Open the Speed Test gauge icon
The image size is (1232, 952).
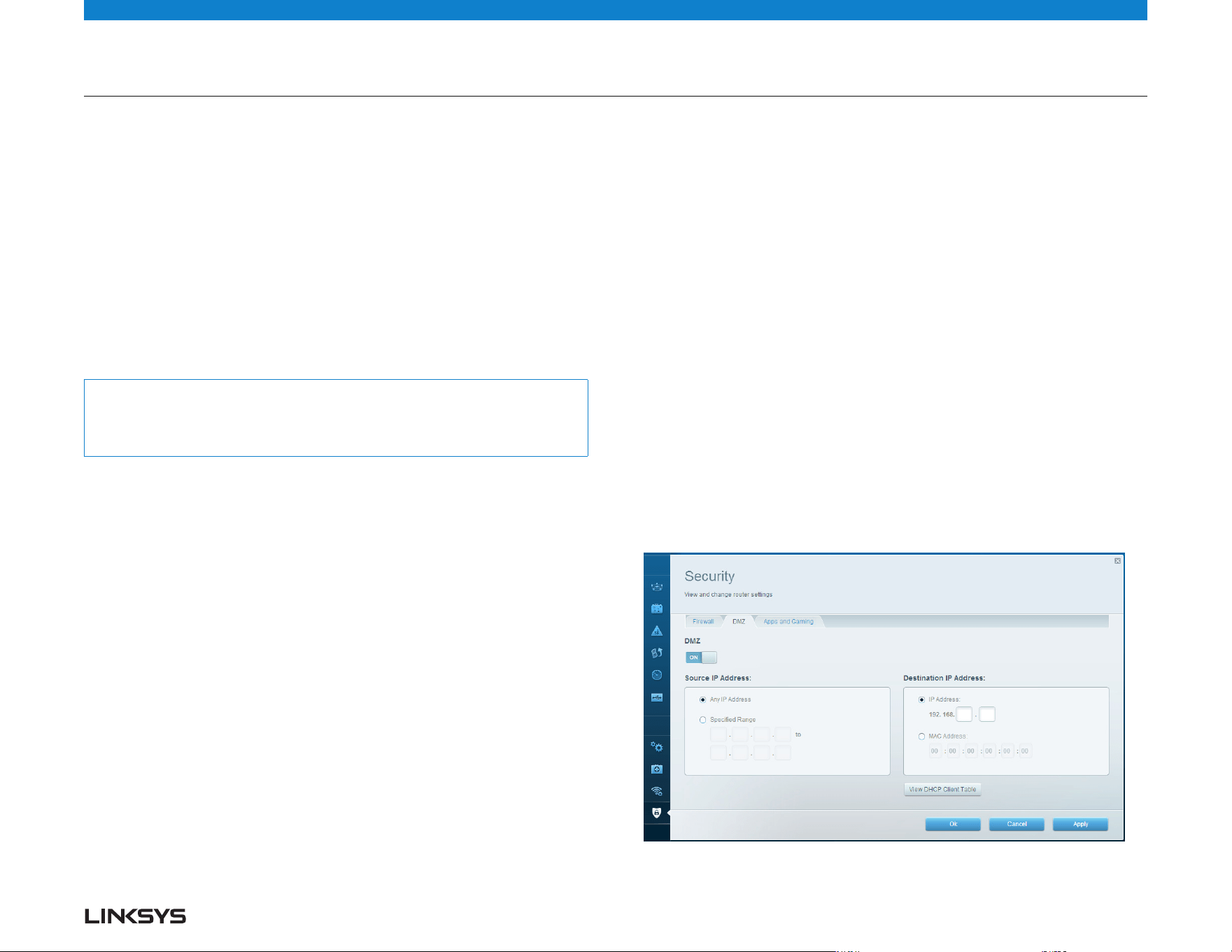656,675
